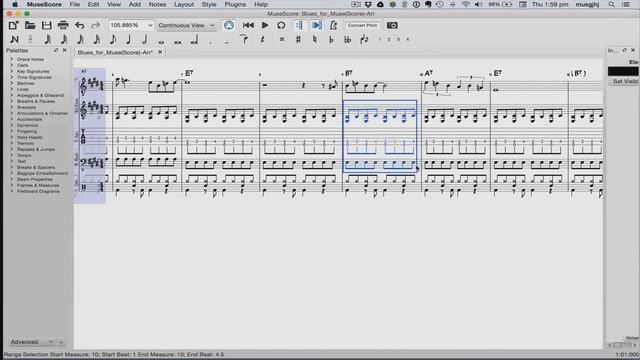Select whole note duration
Viewport: 640px width, 360px height.
(161, 41)
